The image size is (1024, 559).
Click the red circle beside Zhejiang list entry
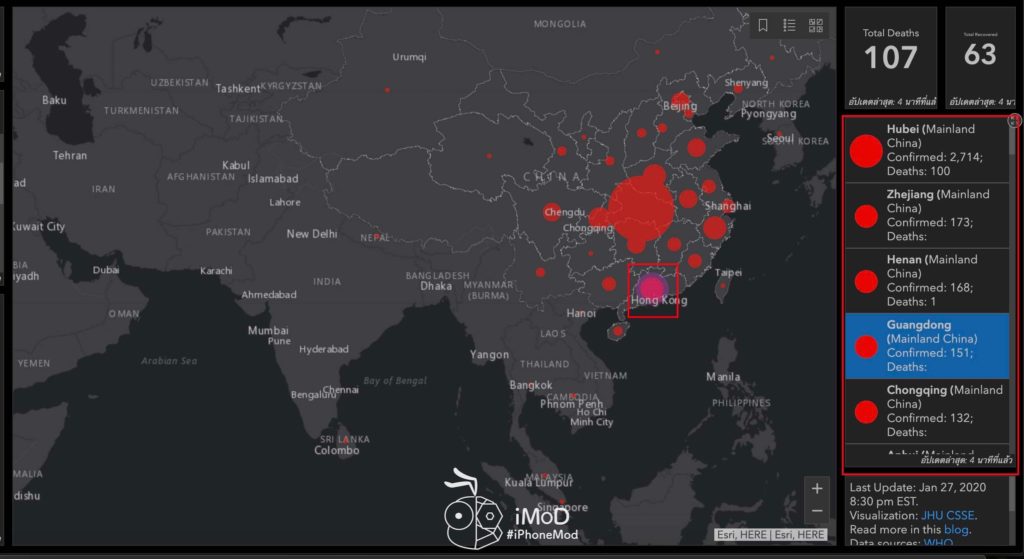(x=866, y=216)
